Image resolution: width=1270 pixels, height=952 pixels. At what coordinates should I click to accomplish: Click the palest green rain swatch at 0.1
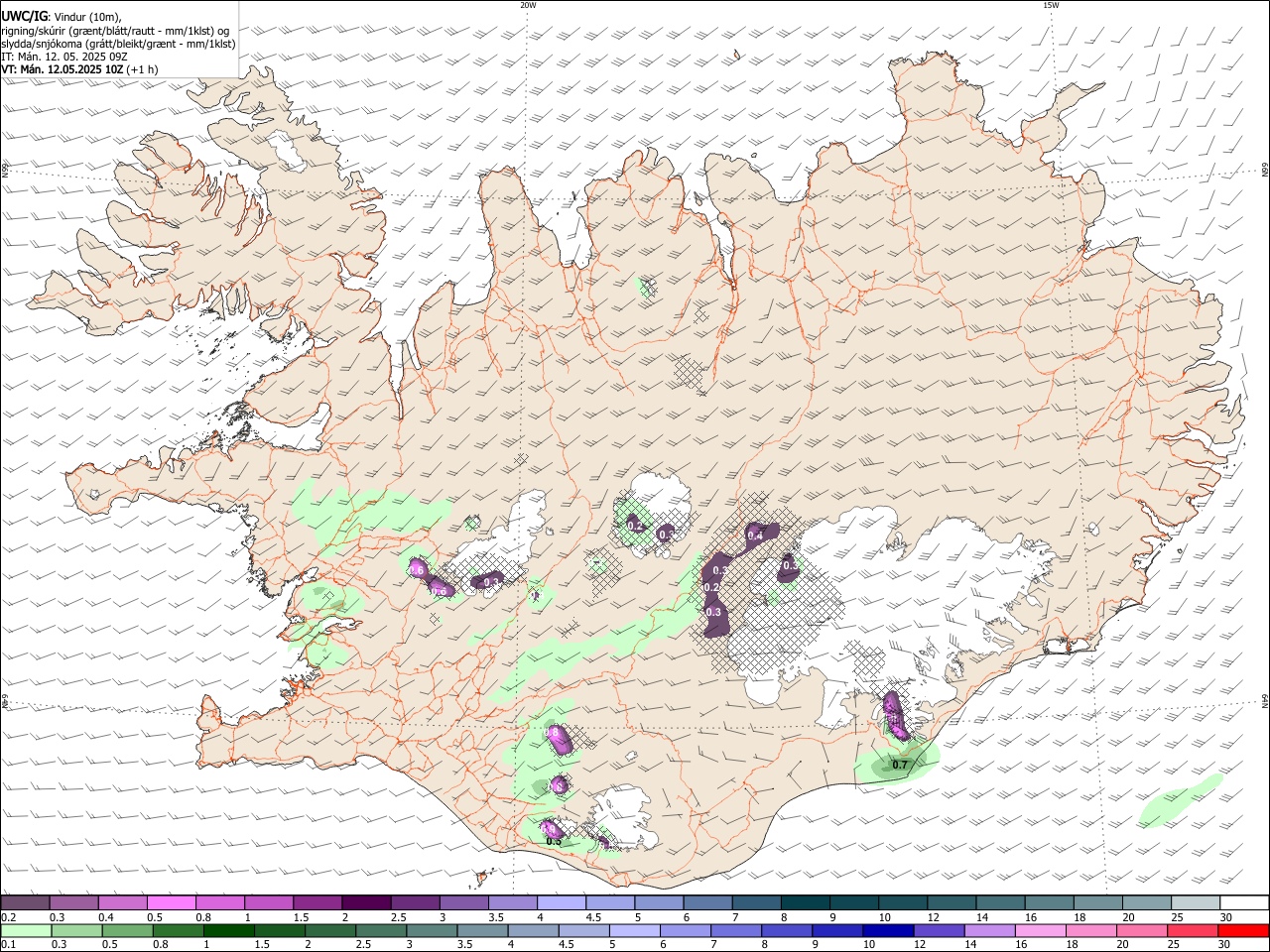tap(27, 930)
